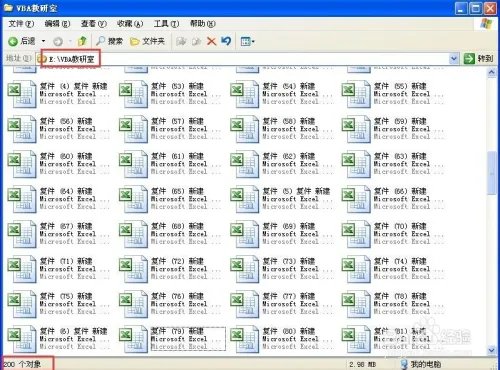Click the 200 个对象 status bar entry
The width and height of the screenshot is (500, 370).
click(x=22, y=364)
